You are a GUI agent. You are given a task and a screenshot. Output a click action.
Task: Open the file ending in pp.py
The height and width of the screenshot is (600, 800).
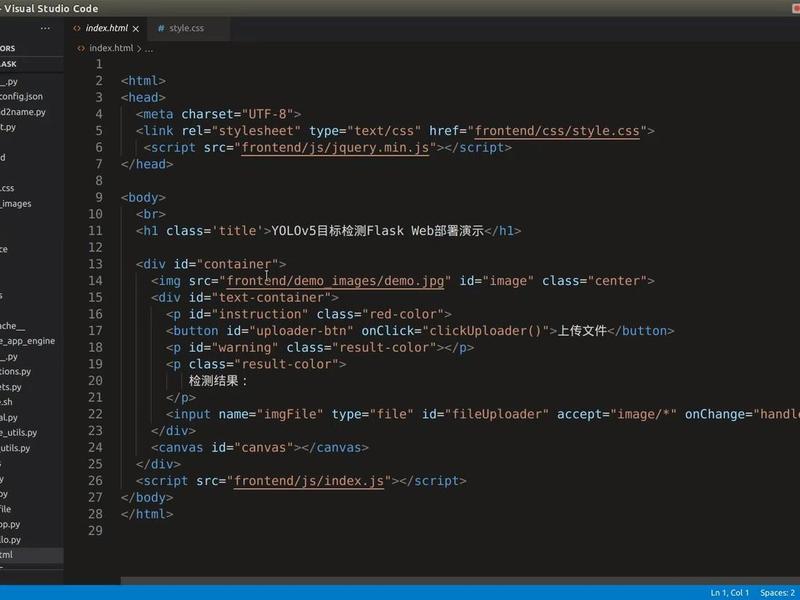pos(10,524)
